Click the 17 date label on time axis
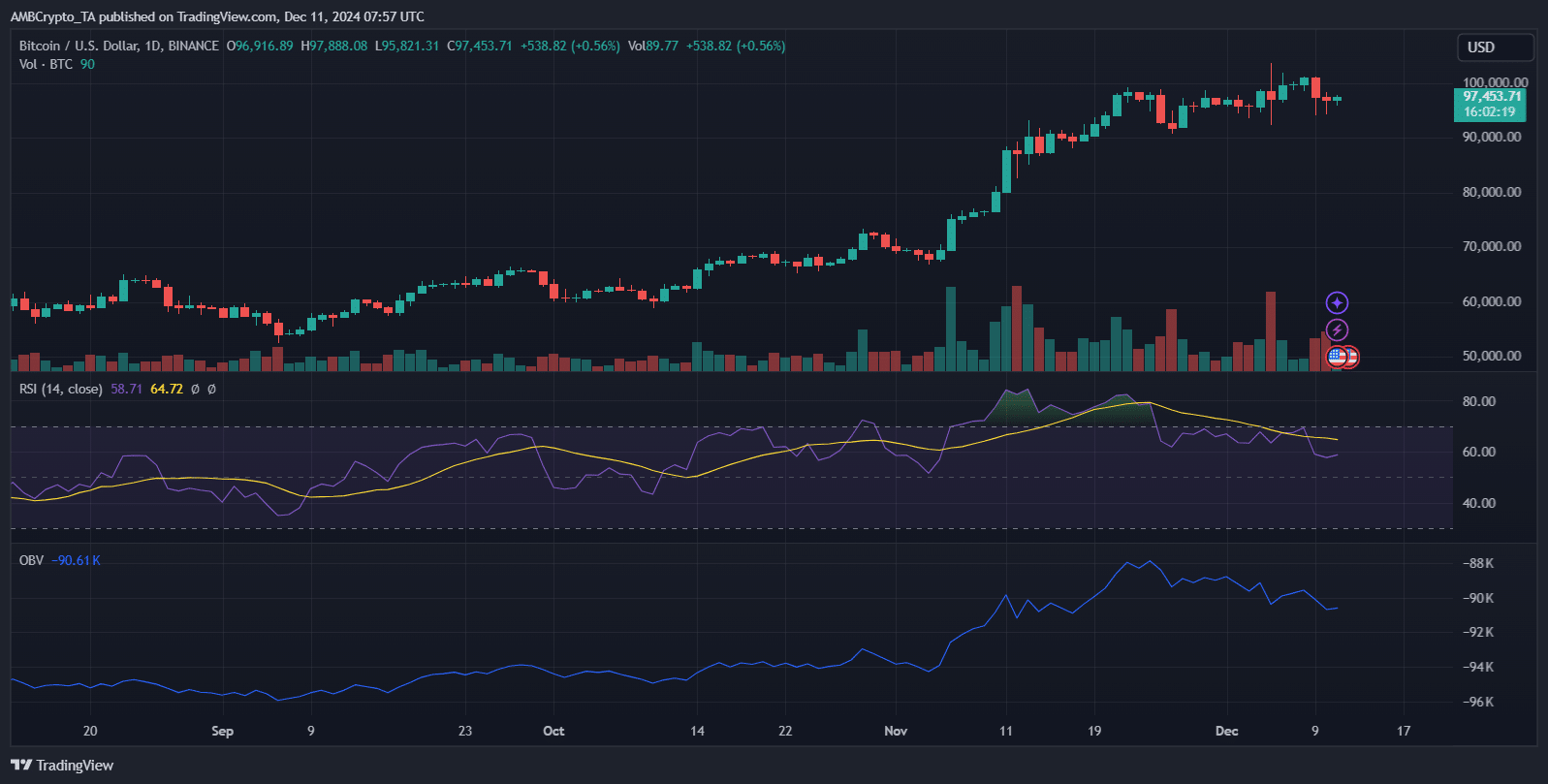This screenshot has height=784, width=1548. click(x=1404, y=731)
